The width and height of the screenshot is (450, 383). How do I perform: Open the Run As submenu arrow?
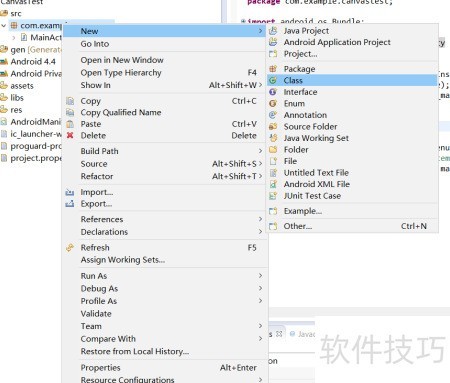(260, 276)
